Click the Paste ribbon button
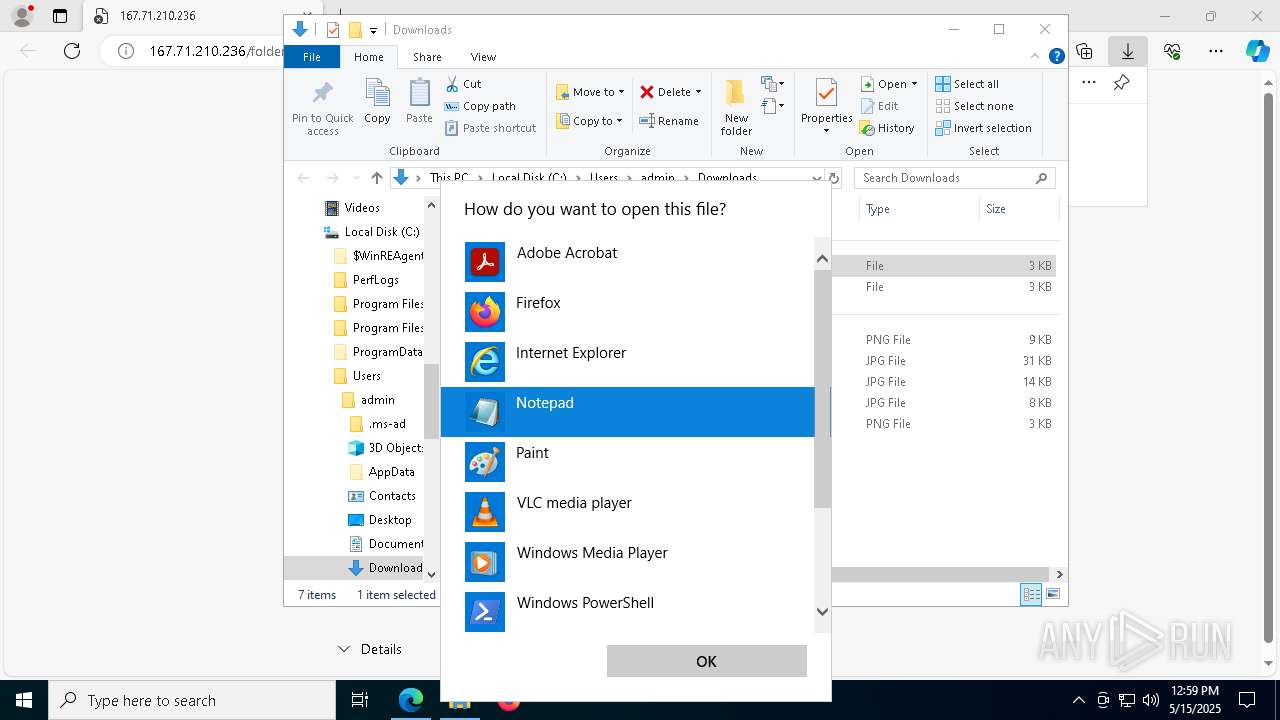Screen dimensions: 1280x720 (419, 102)
